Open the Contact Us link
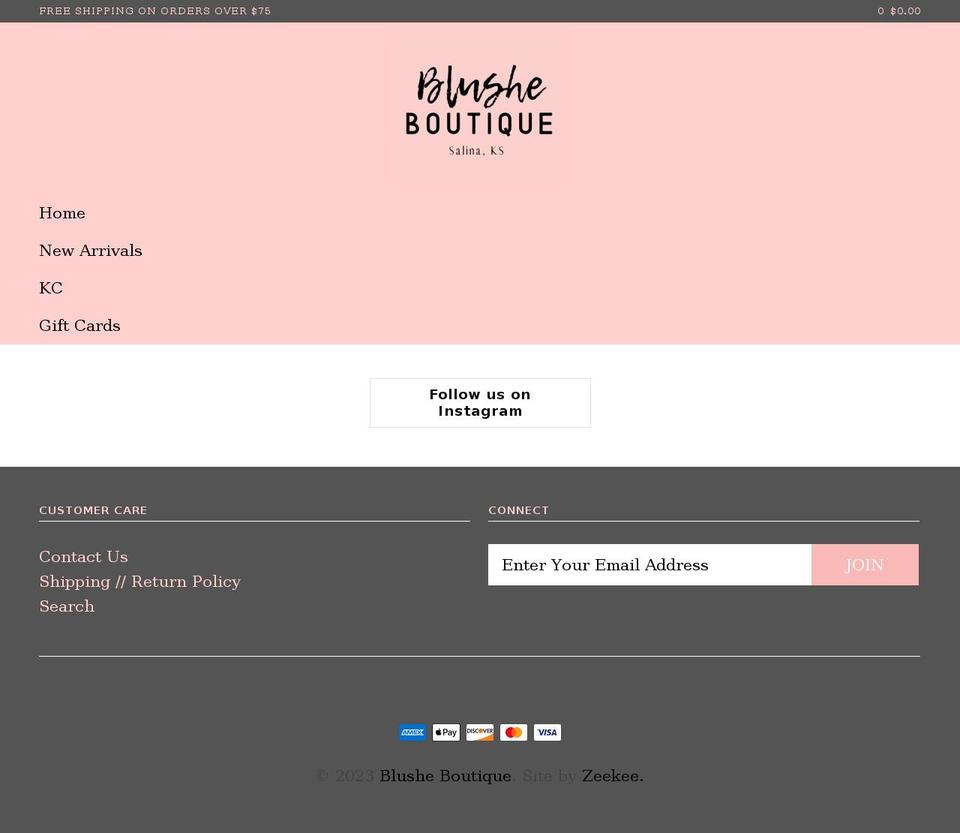This screenshot has height=833, width=960. click(83, 557)
